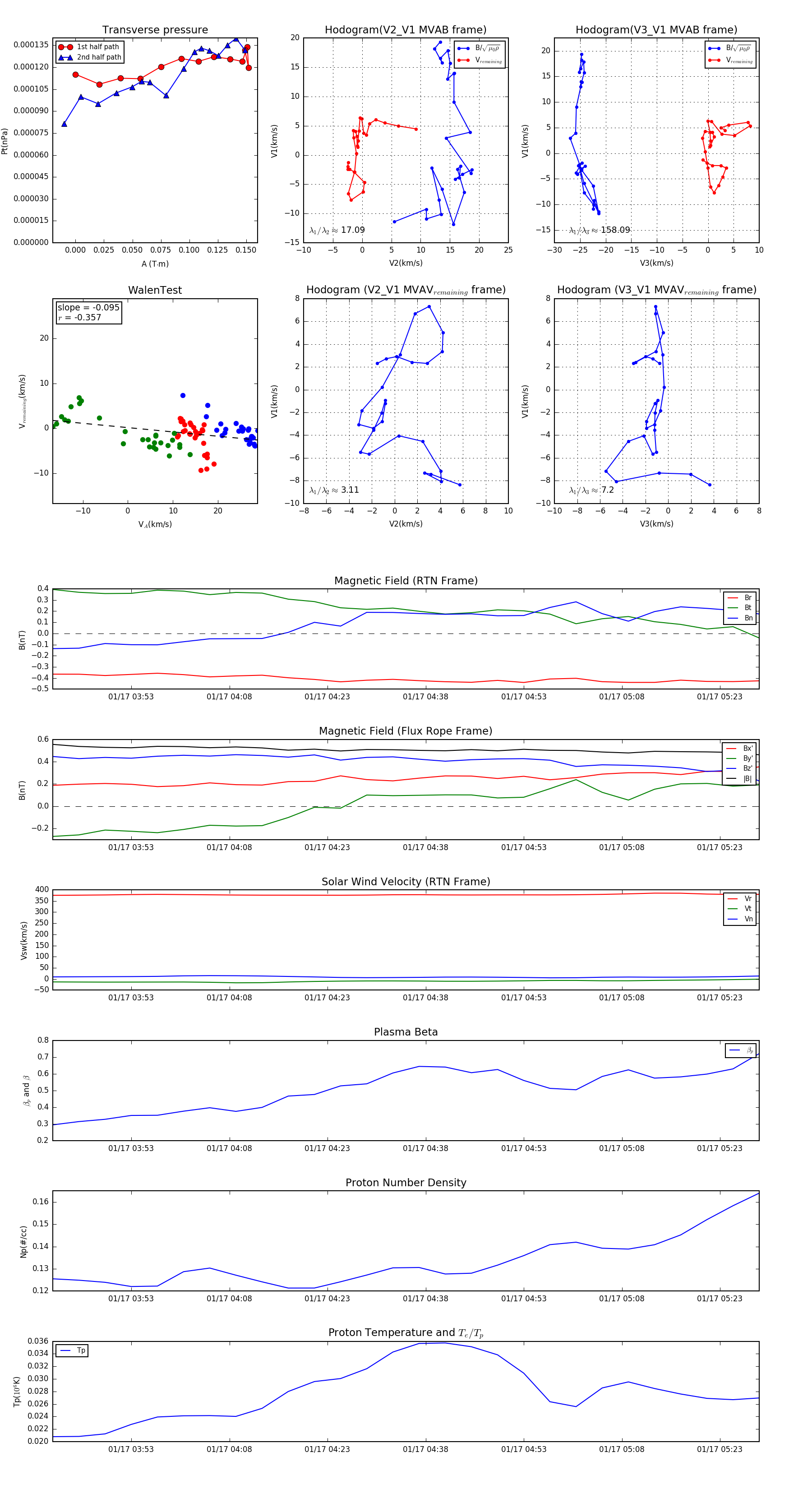812x1489 pixels.
Task: Click "01/17 04:23" tick under Solar Wind Velocity plot
Action: 327,998
